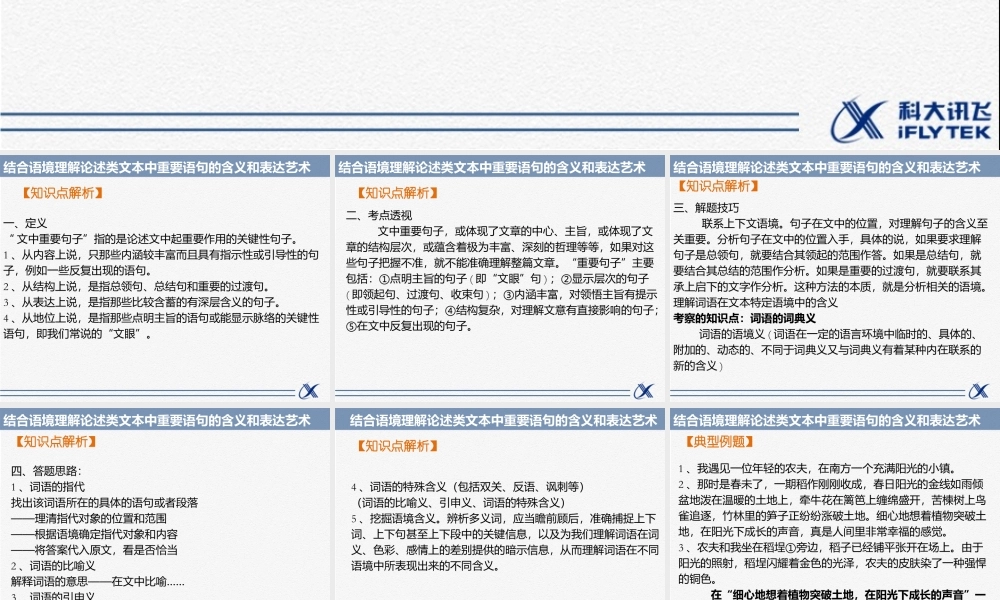Click the line 找出该词语所在的具体的语句或者段落

click(x=105, y=502)
